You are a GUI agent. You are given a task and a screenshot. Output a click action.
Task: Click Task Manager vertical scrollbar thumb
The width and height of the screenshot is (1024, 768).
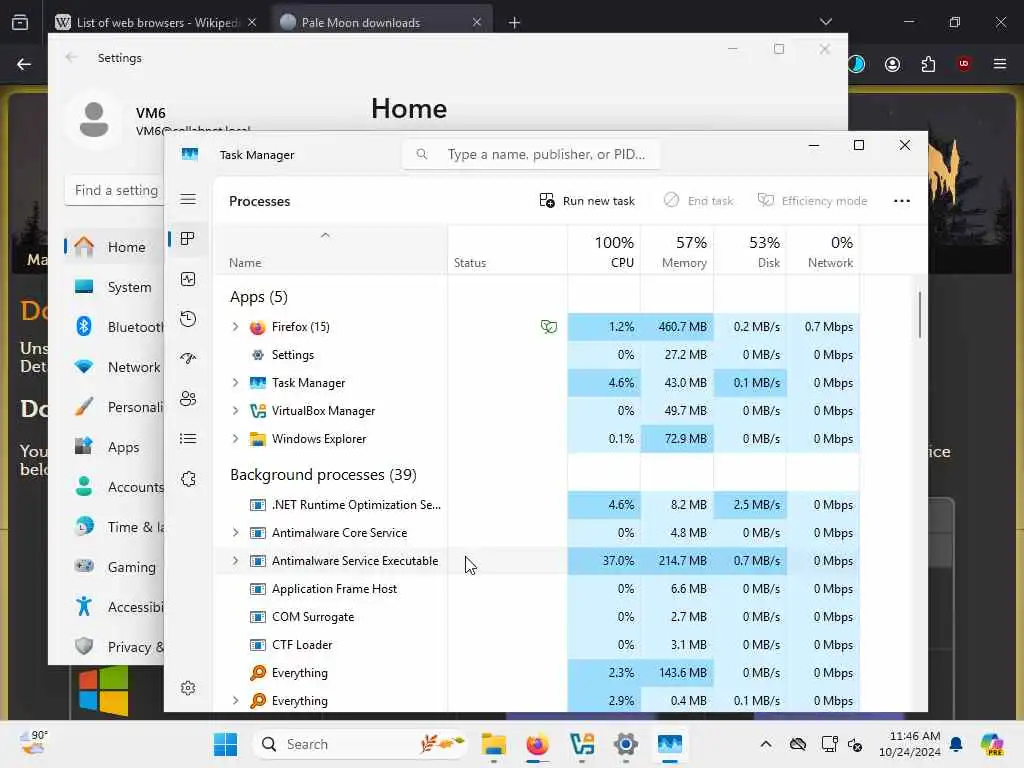[x=920, y=315]
